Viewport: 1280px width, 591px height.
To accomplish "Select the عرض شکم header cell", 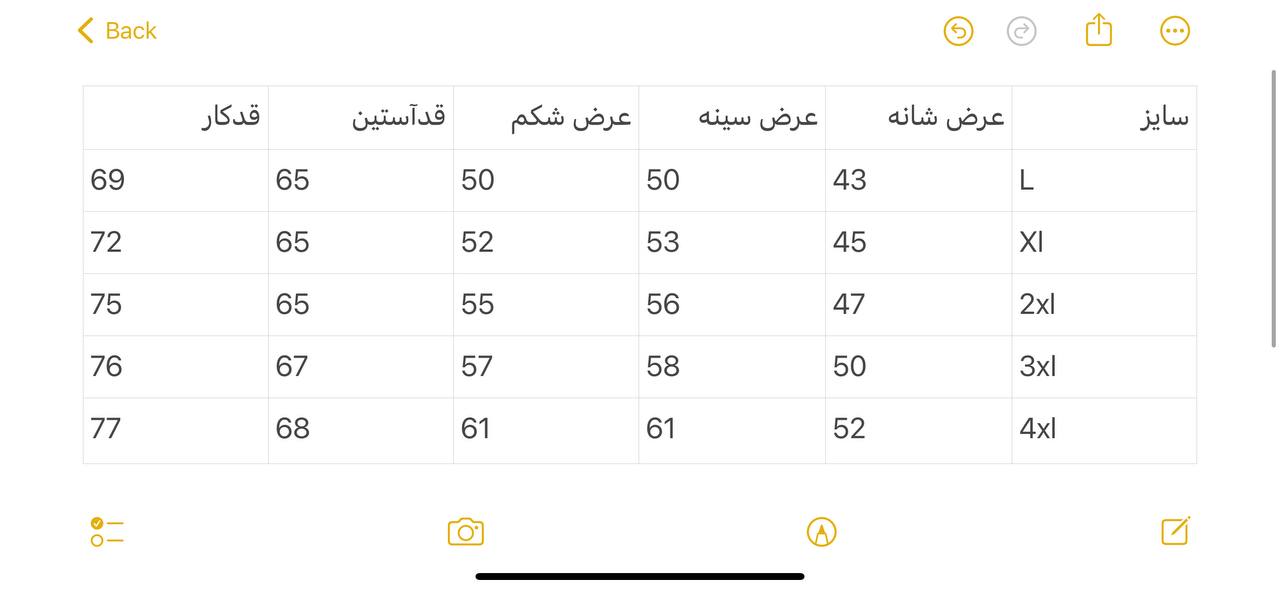I will pos(546,118).
